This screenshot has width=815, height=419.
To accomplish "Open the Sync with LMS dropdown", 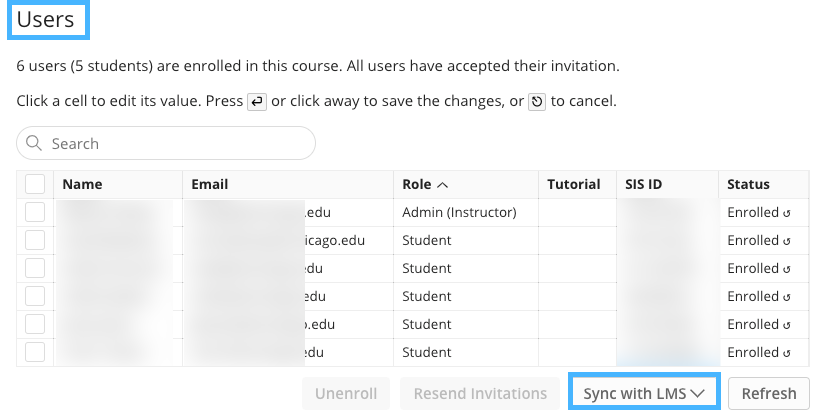I will coord(644,393).
